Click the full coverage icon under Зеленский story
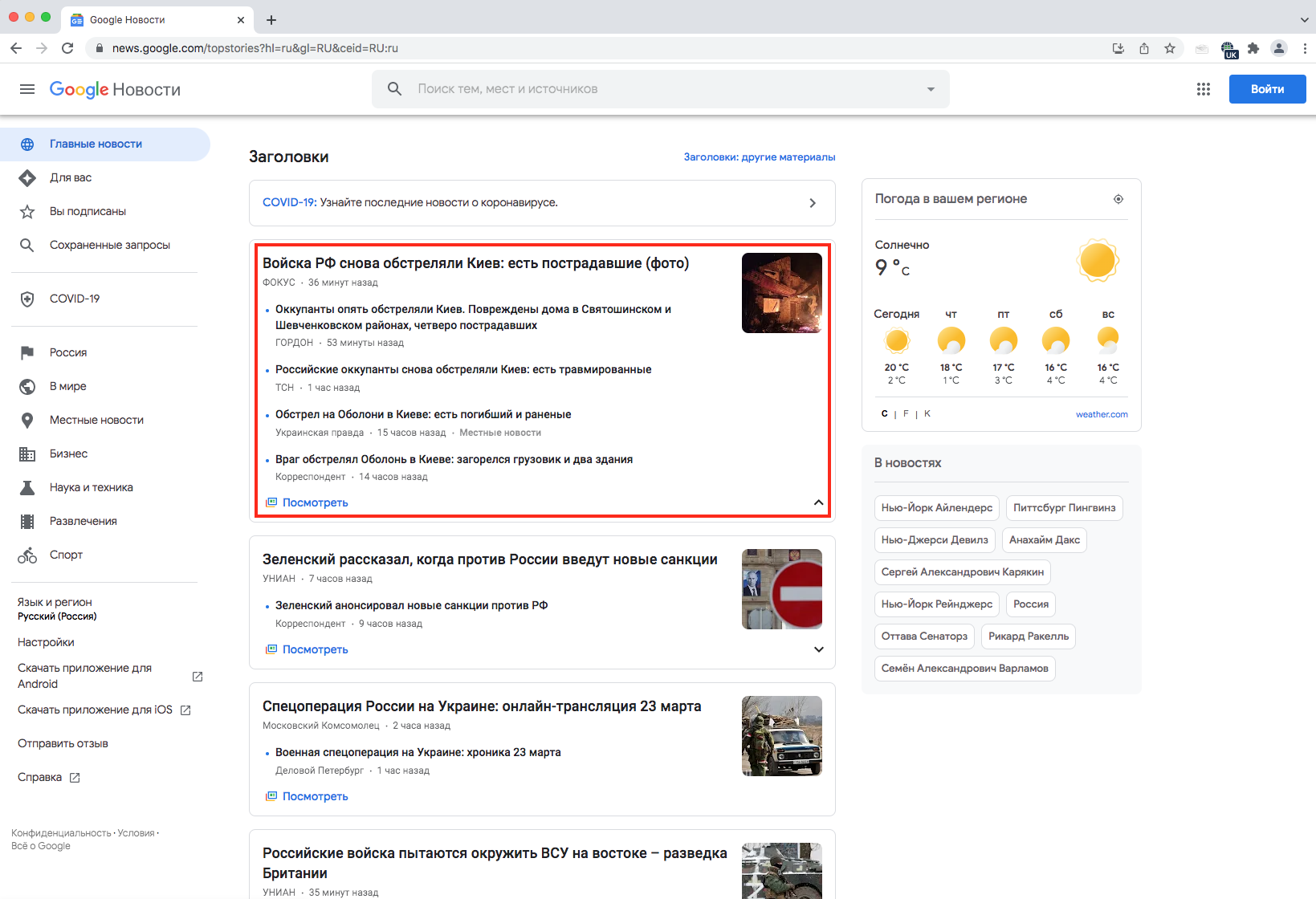The image size is (1316, 899). tap(271, 649)
